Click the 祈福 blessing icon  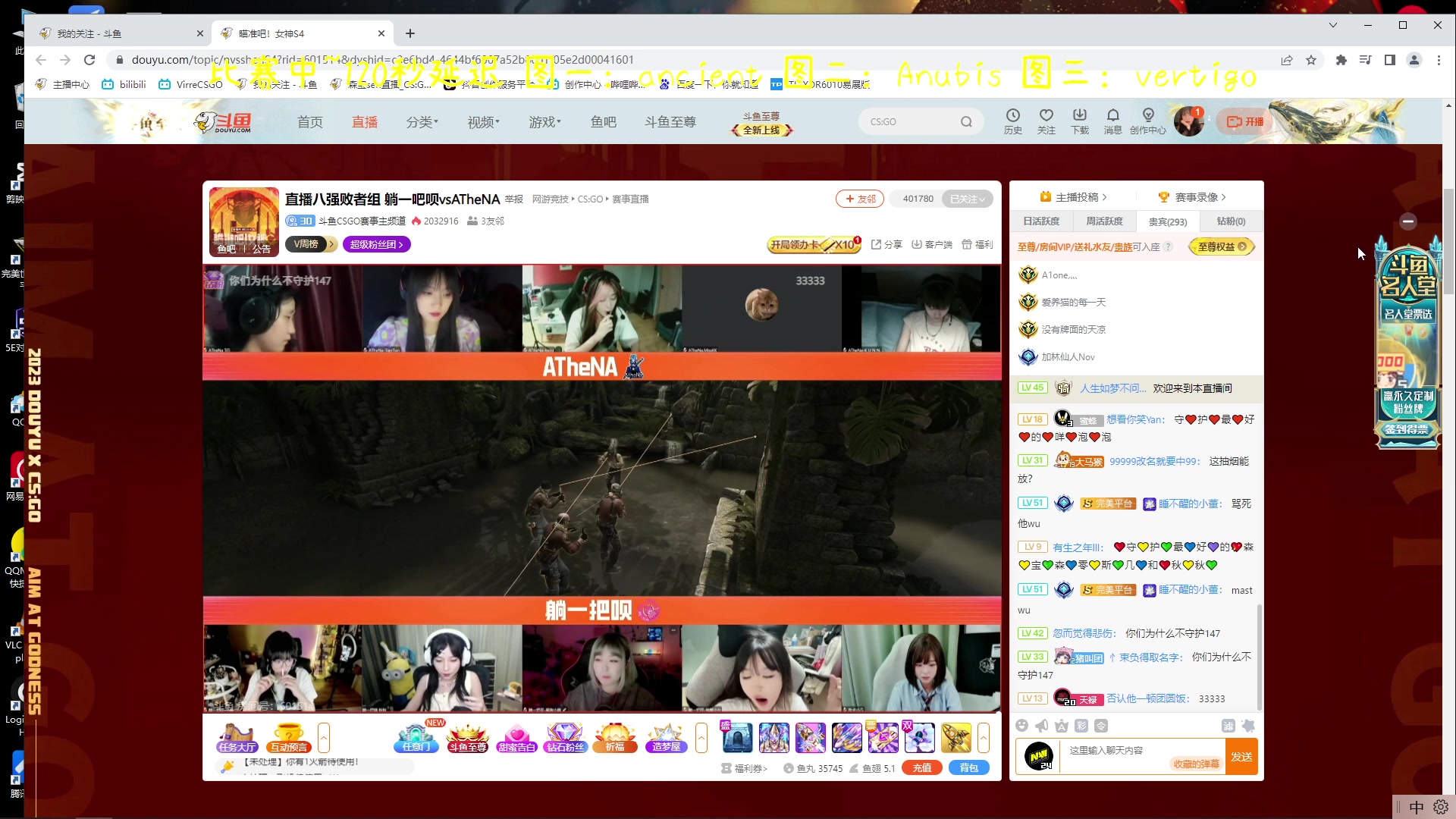(x=615, y=737)
